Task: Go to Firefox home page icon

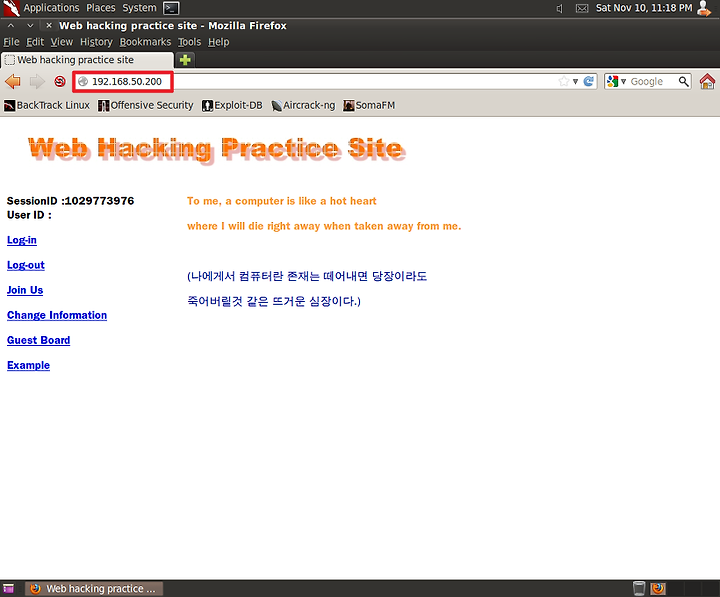Action: (x=708, y=82)
